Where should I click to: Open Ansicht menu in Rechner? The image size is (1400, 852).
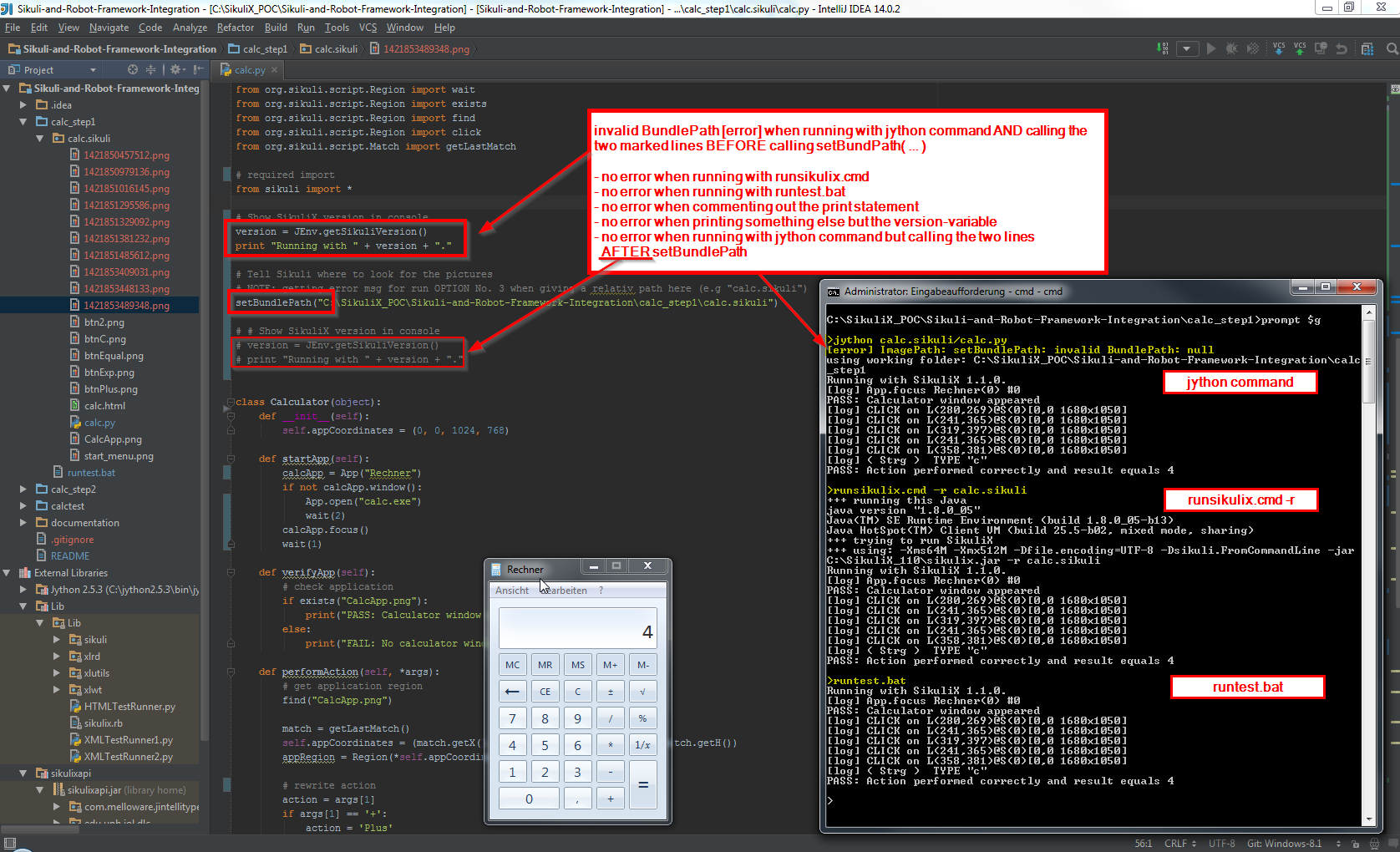click(x=512, y=591)
